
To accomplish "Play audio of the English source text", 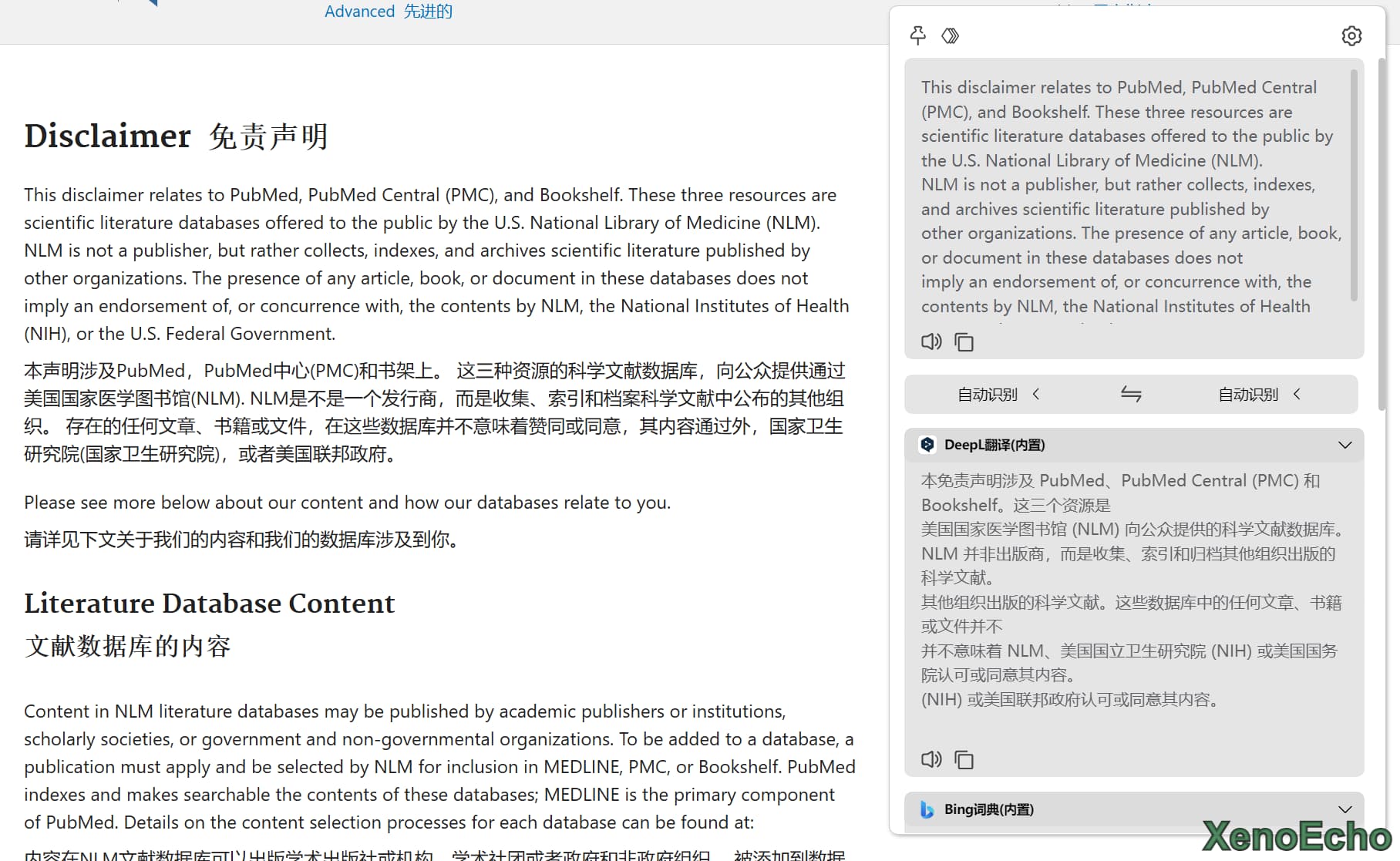I will pos(931,341).
